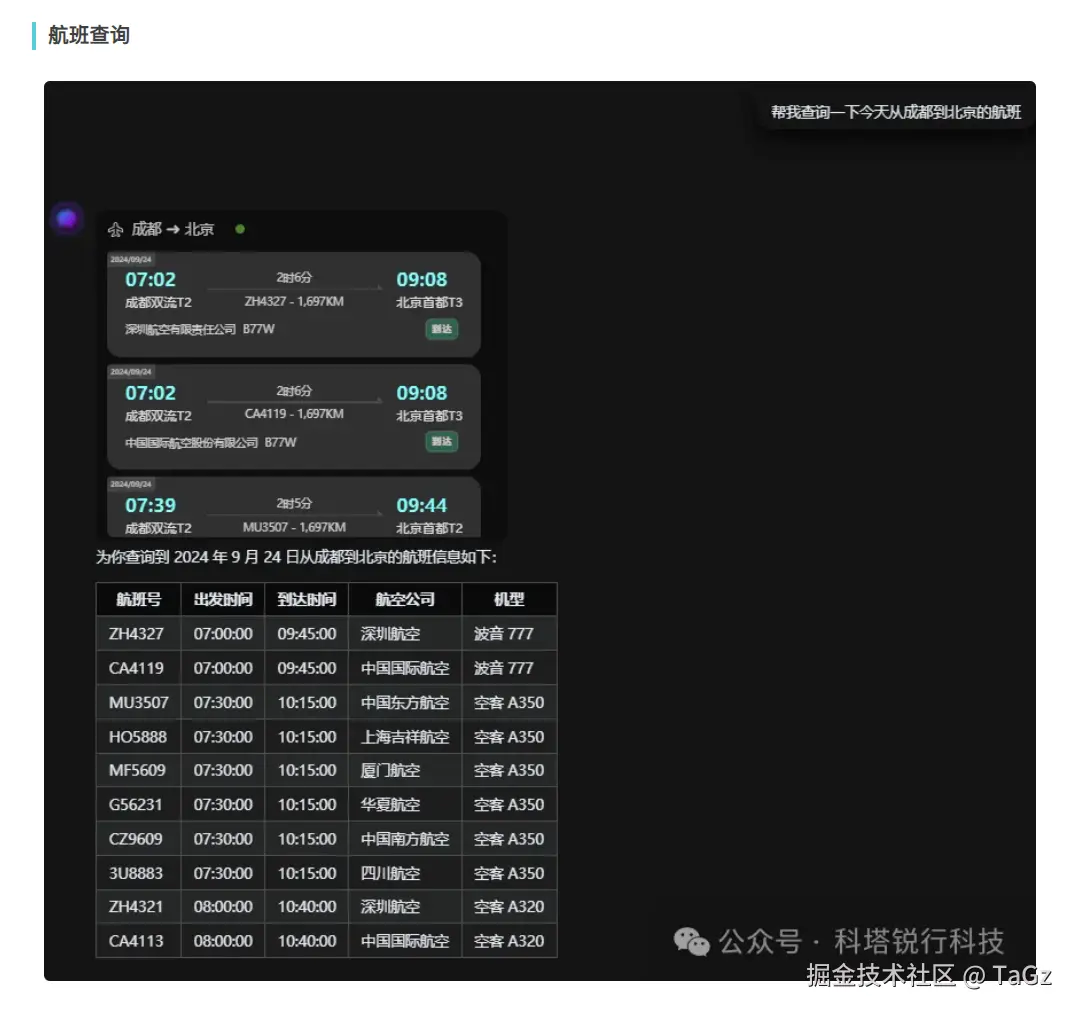The width and height of the screenshot is (1078, 1016).
Task: Click the 成都 → 北京 route title
Action: (x=173, y=229)
